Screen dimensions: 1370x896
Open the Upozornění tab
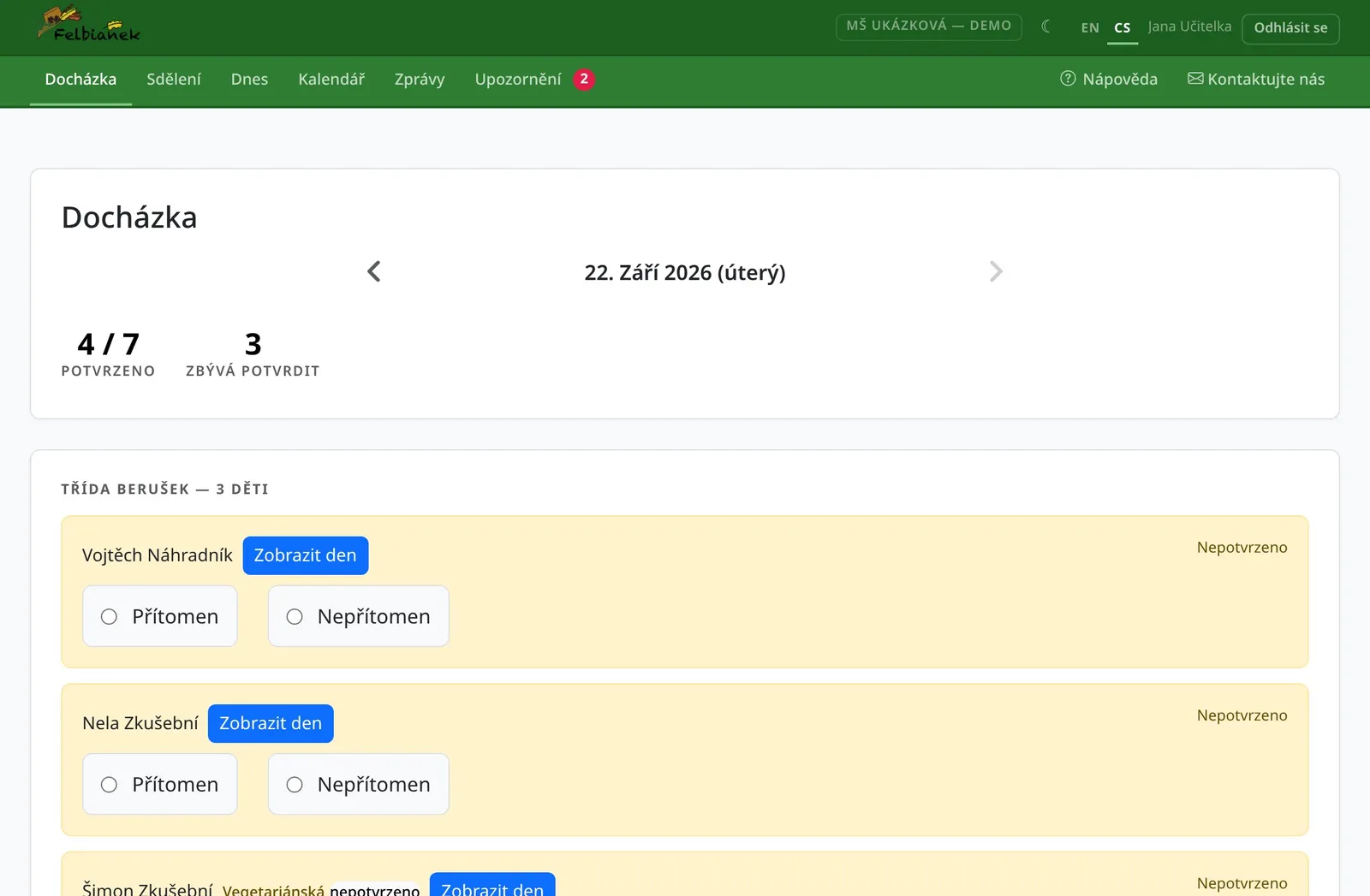coord(518,80)
